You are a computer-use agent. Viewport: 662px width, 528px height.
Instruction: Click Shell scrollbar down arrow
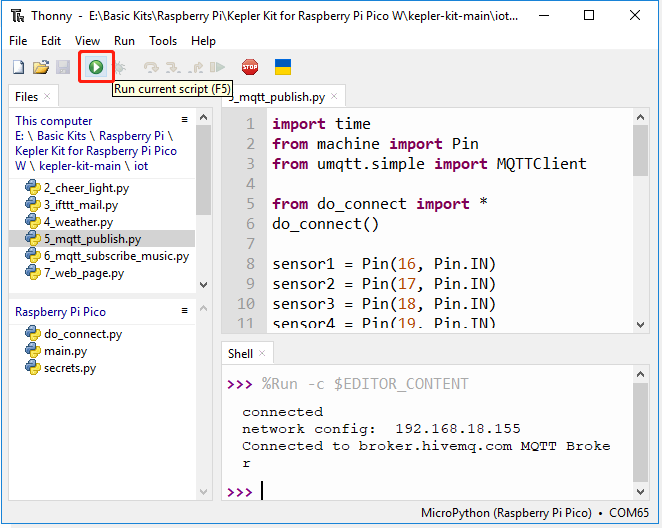click(640, 492)
